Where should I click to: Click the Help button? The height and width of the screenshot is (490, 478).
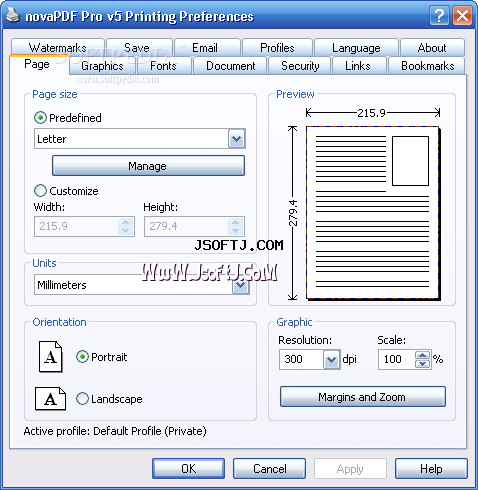pos(431,469)
